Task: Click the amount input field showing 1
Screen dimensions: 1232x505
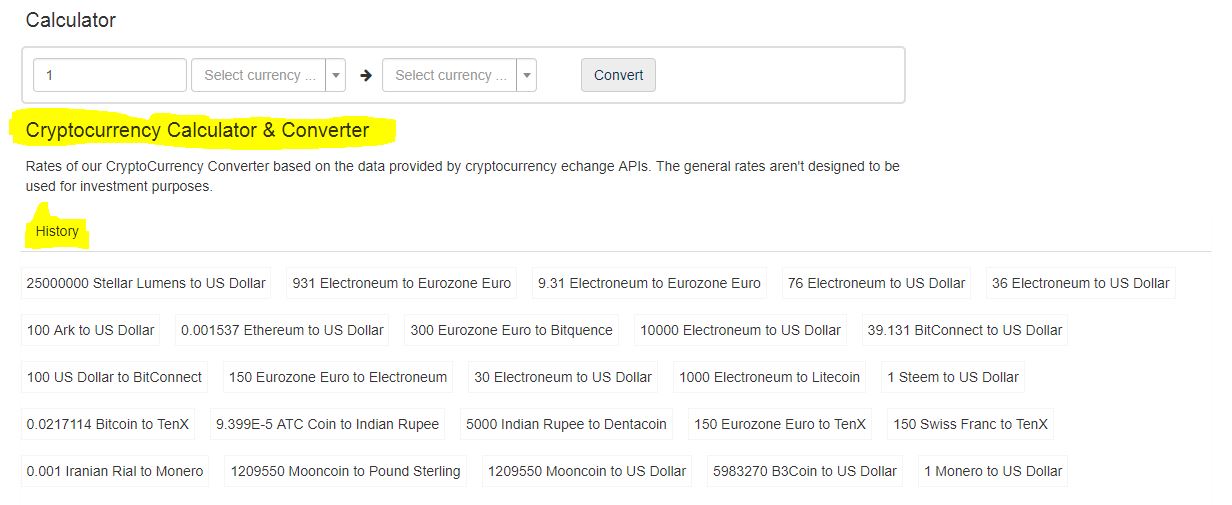Action: click(110, 75)
